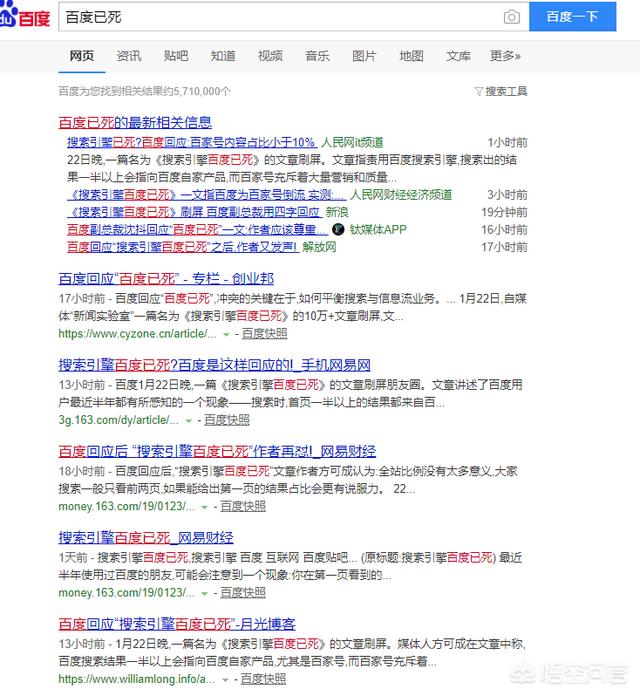
Task: Open news link 百度副总裁沈抖回应百度已死
Action: [x=198, y=229]
